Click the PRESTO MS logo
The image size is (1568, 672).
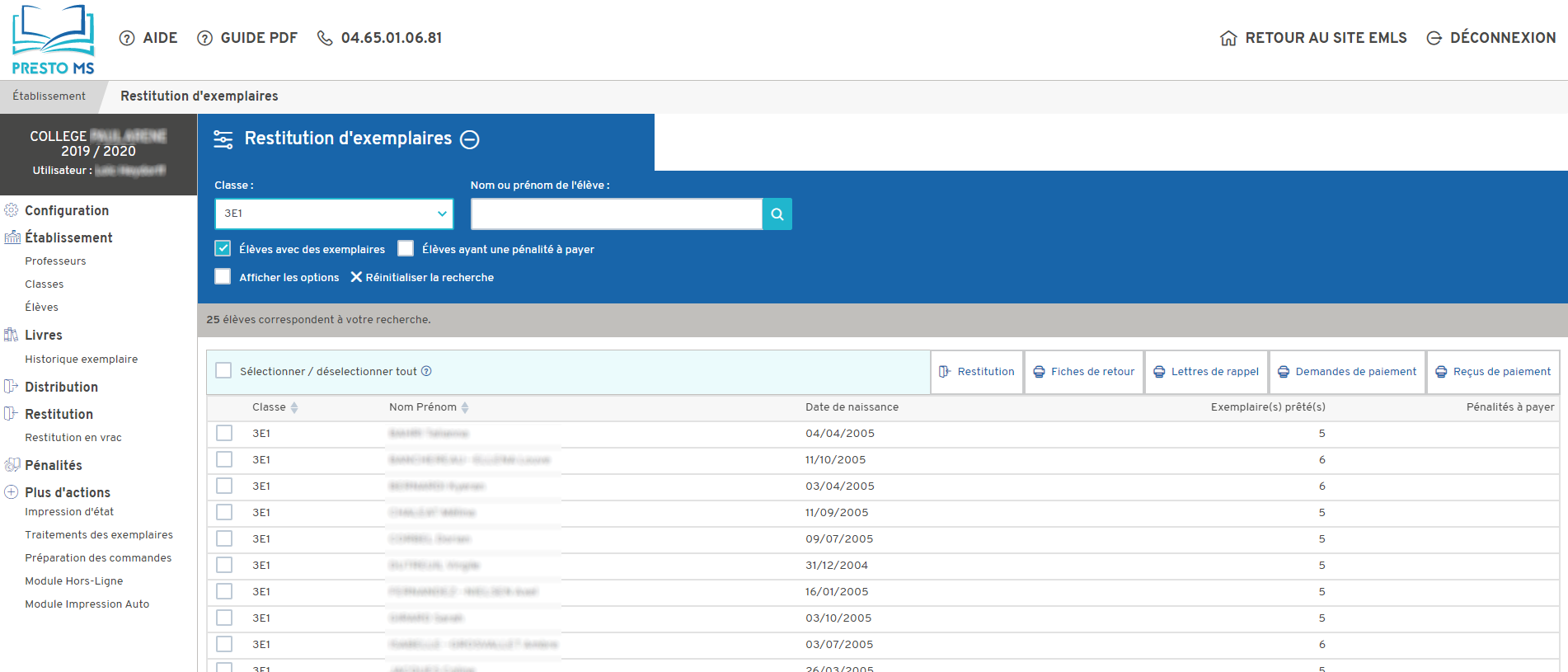pos(53,40)
